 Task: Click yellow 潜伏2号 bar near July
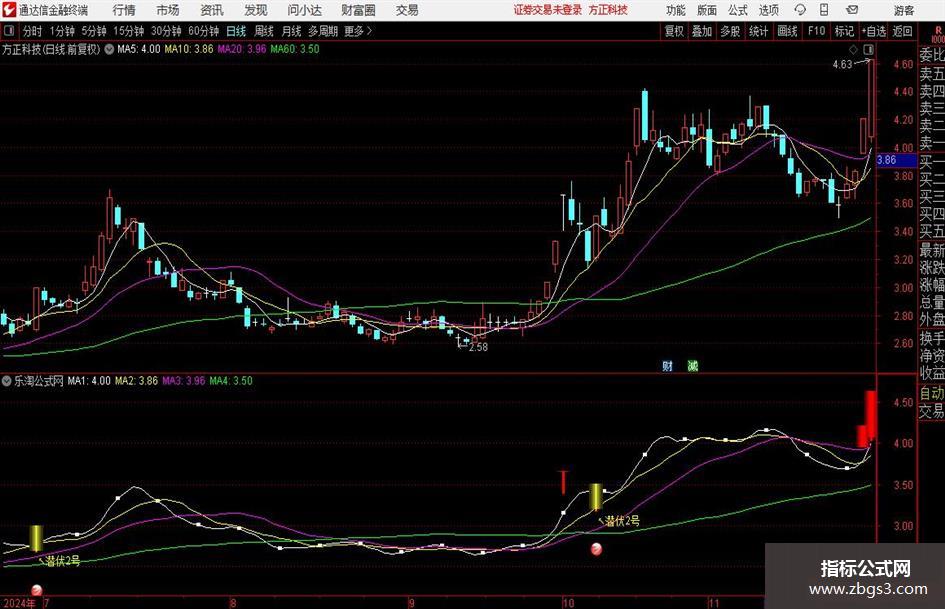click(x=36, y=538)
